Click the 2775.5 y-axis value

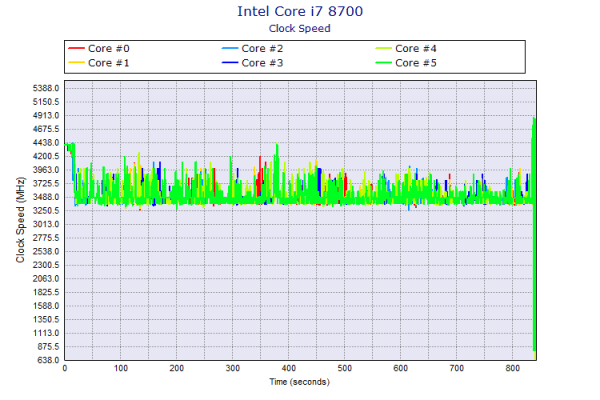(46, 238)
